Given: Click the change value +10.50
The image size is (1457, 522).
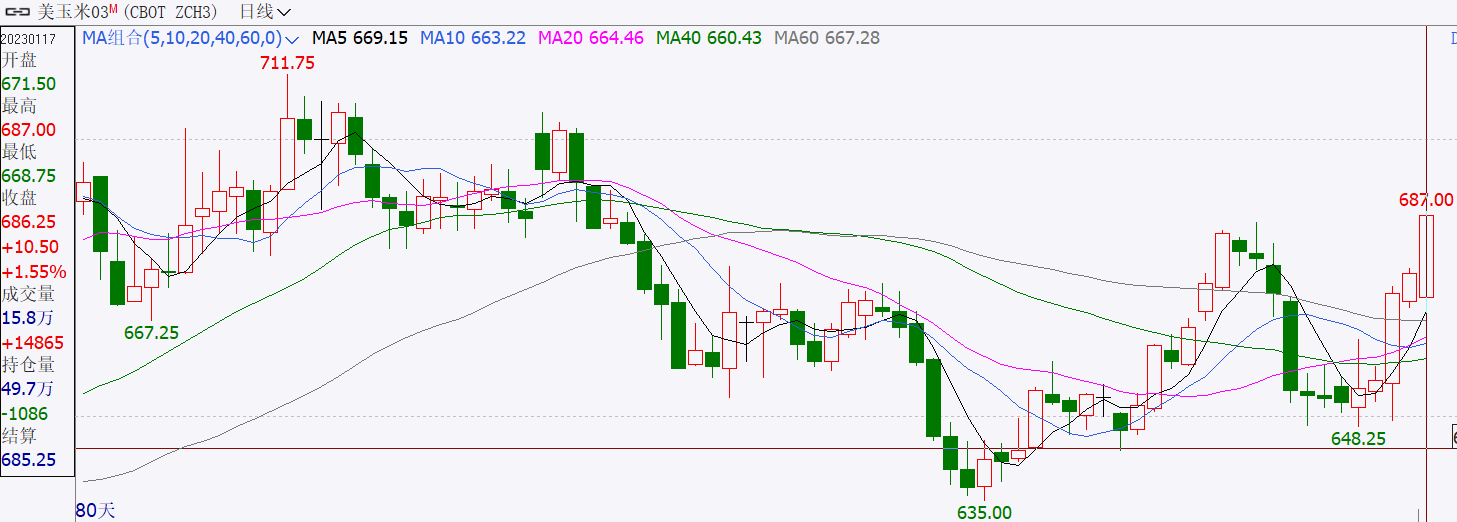Looking at the screenshot, I should point(30,247).
